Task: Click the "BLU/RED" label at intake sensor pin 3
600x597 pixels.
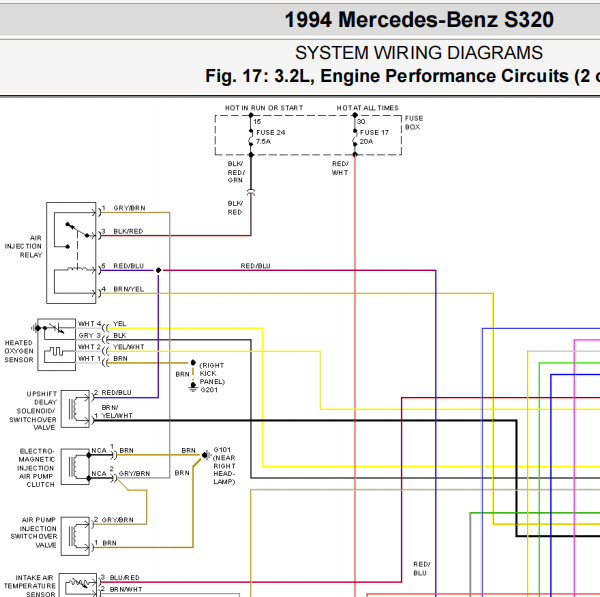Action: [124, 577]
